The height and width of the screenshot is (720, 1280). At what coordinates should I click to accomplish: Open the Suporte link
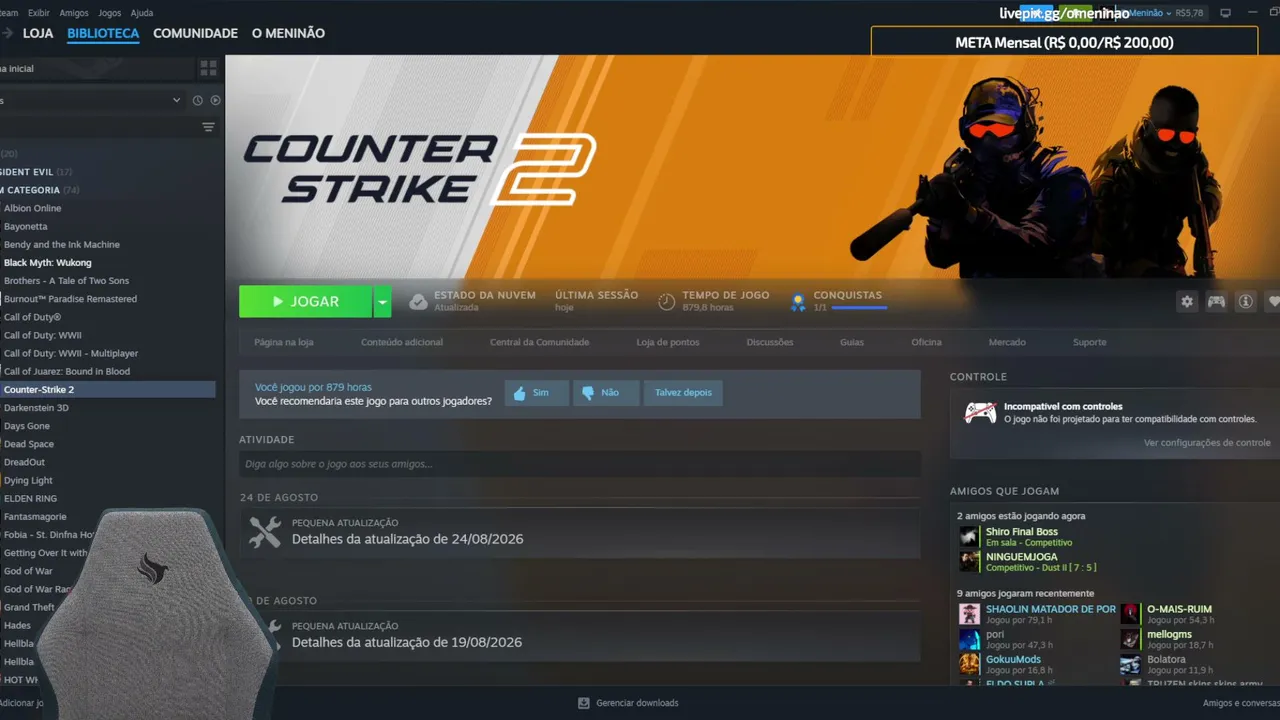click(x=1090, y=342)
